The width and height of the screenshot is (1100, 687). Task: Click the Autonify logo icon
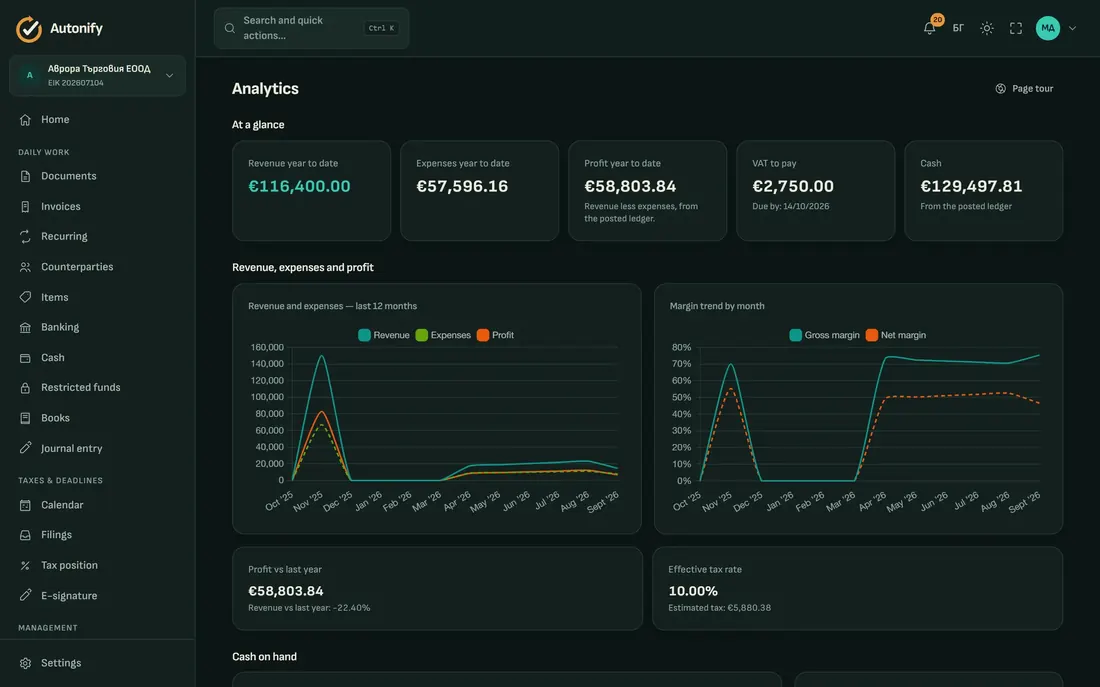click(29, 29)
